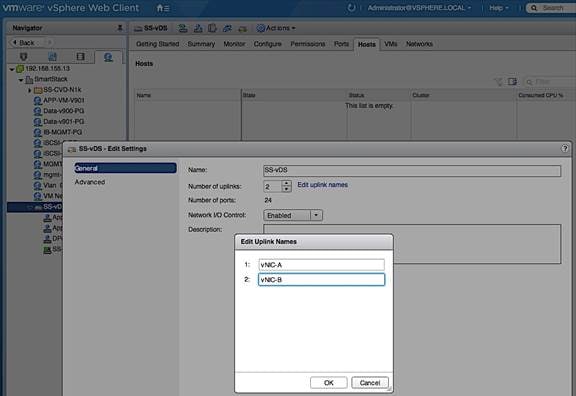Select General in Edit Settings sidebar
The height and width of the screenshot is (396, 576).
coord(125,168)
